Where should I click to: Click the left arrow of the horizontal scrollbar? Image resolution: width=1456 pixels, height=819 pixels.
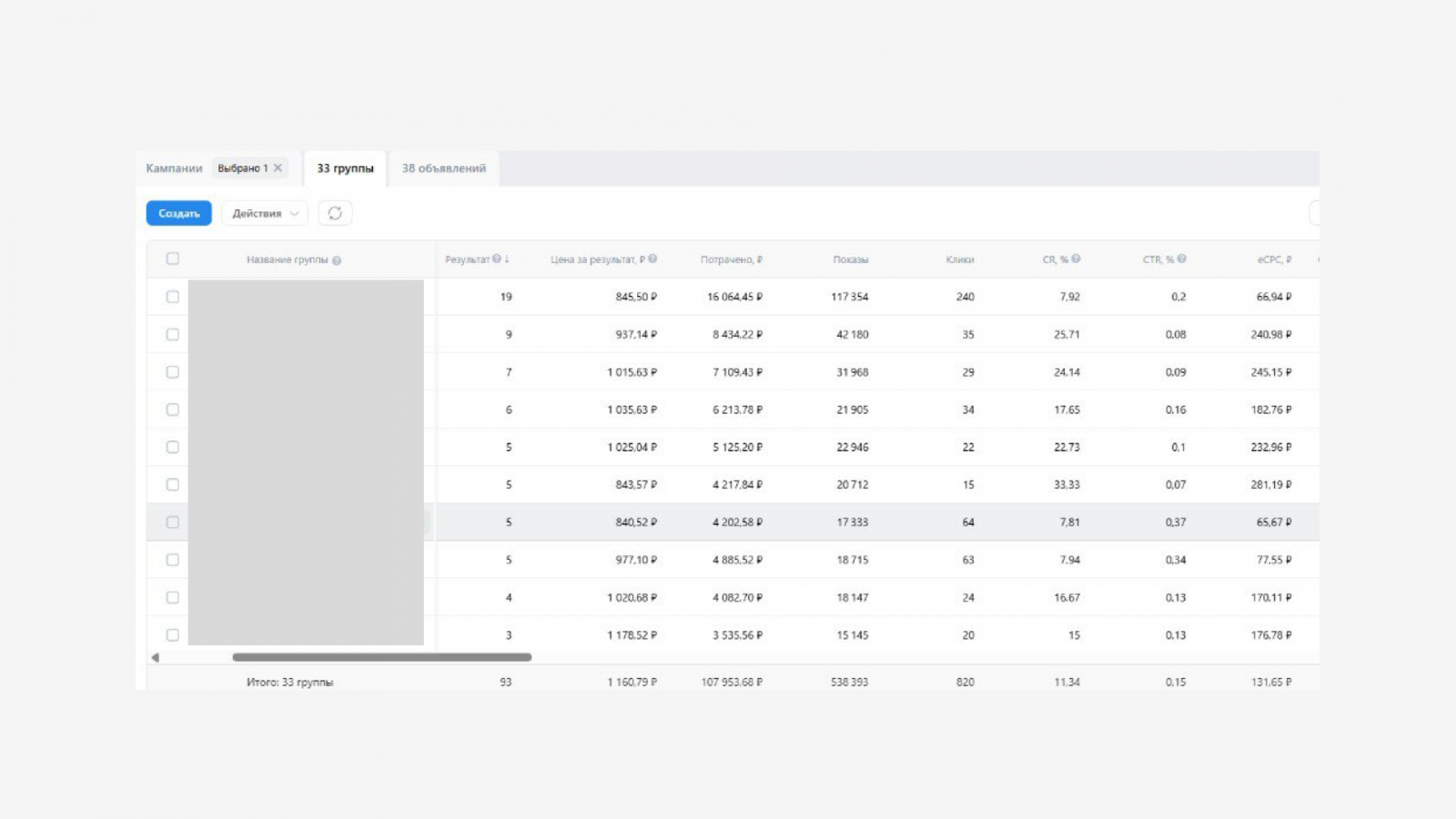pos(155,657)
